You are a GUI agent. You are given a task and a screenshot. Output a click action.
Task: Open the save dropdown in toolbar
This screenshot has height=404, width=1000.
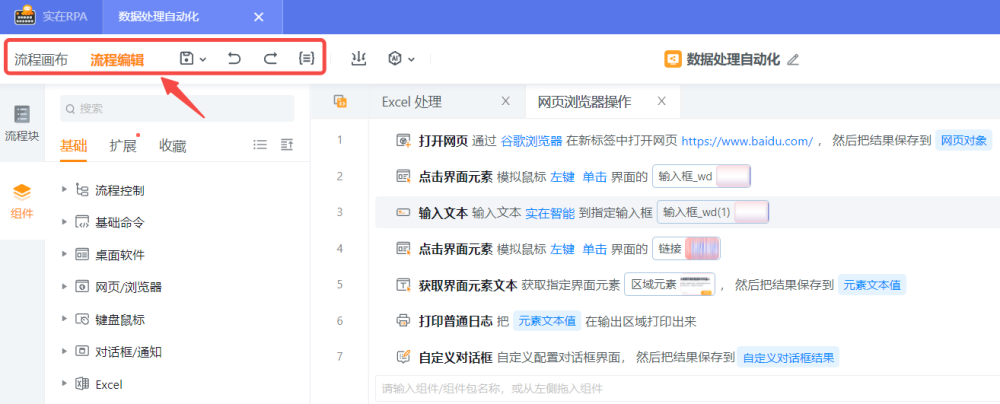click(192, 59)
